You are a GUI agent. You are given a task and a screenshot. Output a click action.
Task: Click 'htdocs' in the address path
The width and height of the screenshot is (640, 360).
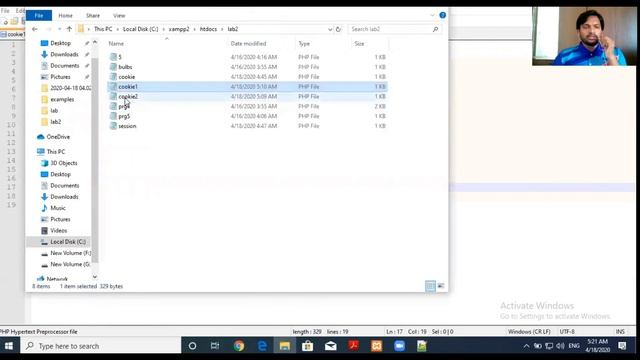[208, 29]
